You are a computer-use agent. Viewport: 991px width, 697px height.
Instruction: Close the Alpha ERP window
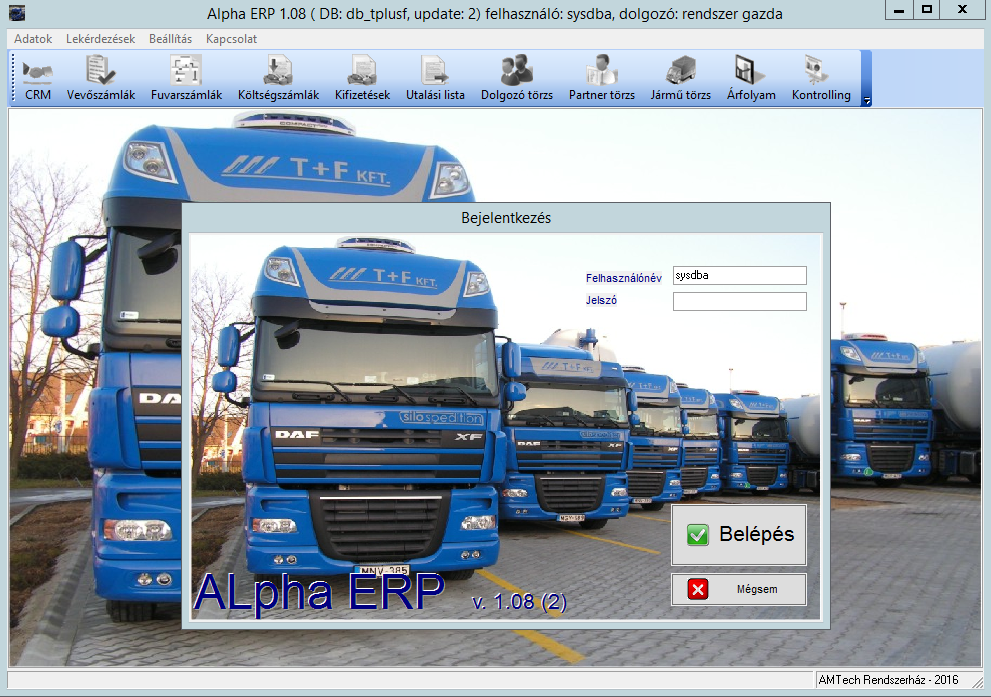click(x=962, y=9)
